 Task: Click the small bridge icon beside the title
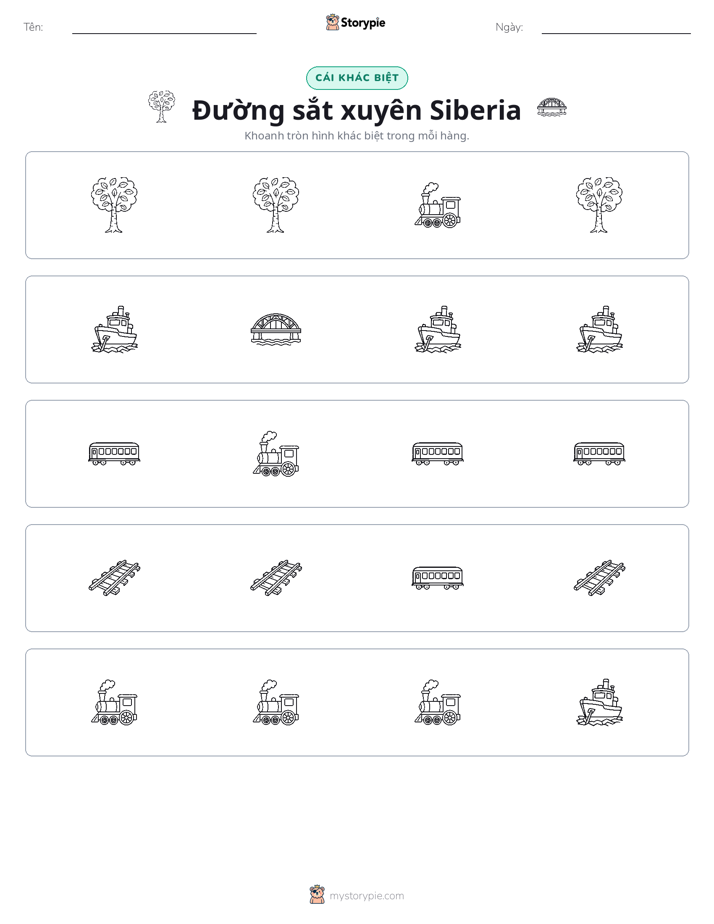tap(552, 107)
